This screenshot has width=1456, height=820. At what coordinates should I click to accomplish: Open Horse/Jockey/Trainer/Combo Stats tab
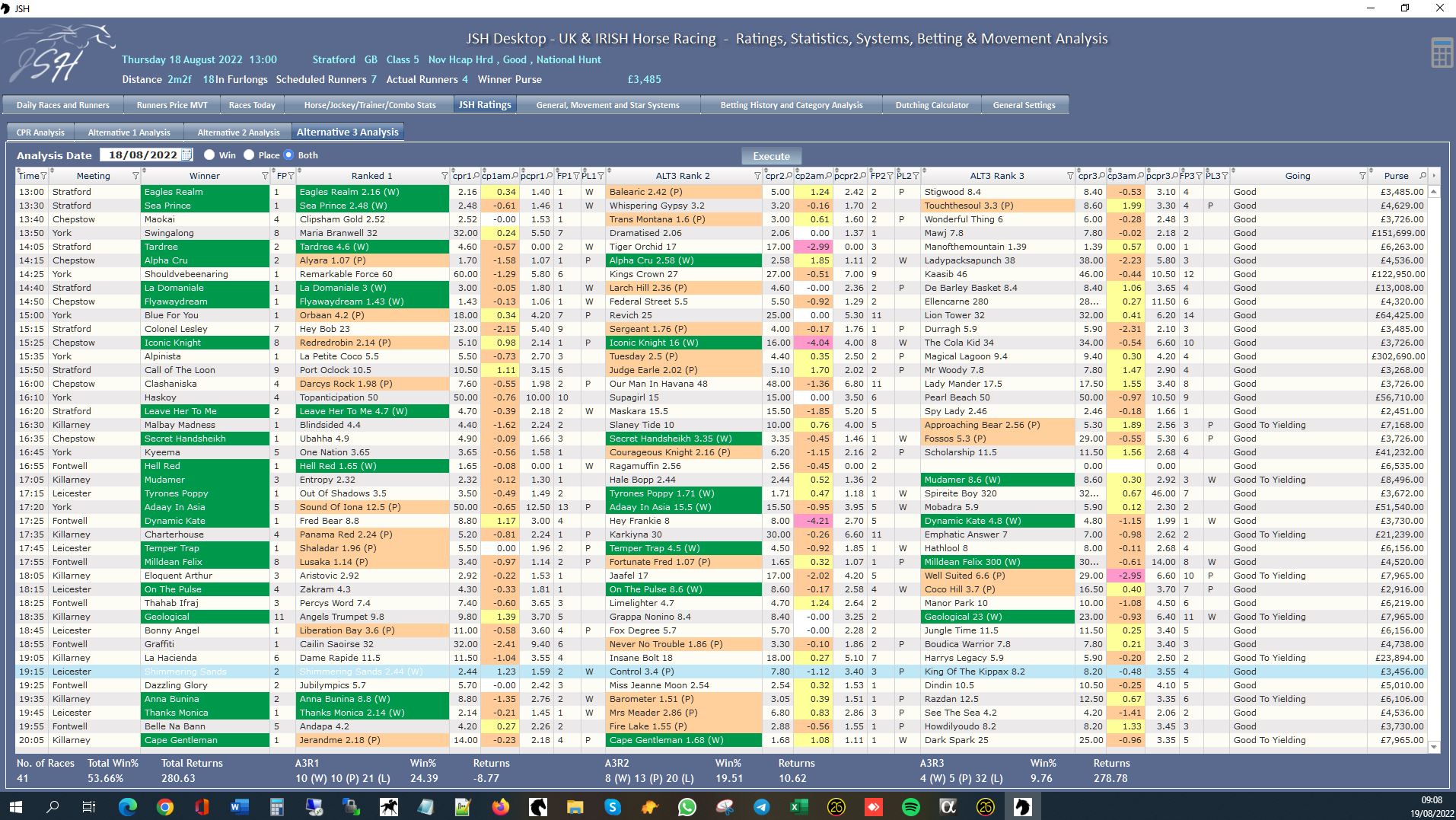(370, 105)
